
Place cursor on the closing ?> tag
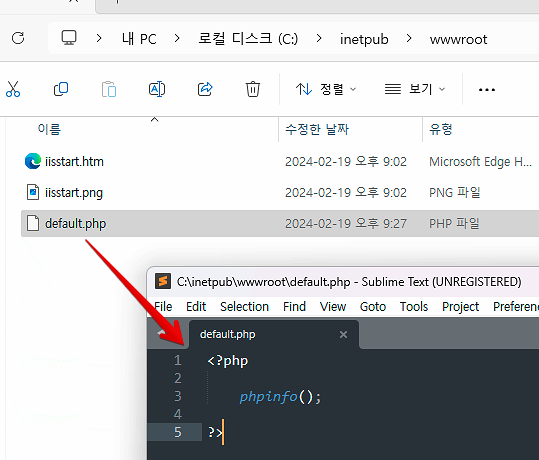click(215, 432)
